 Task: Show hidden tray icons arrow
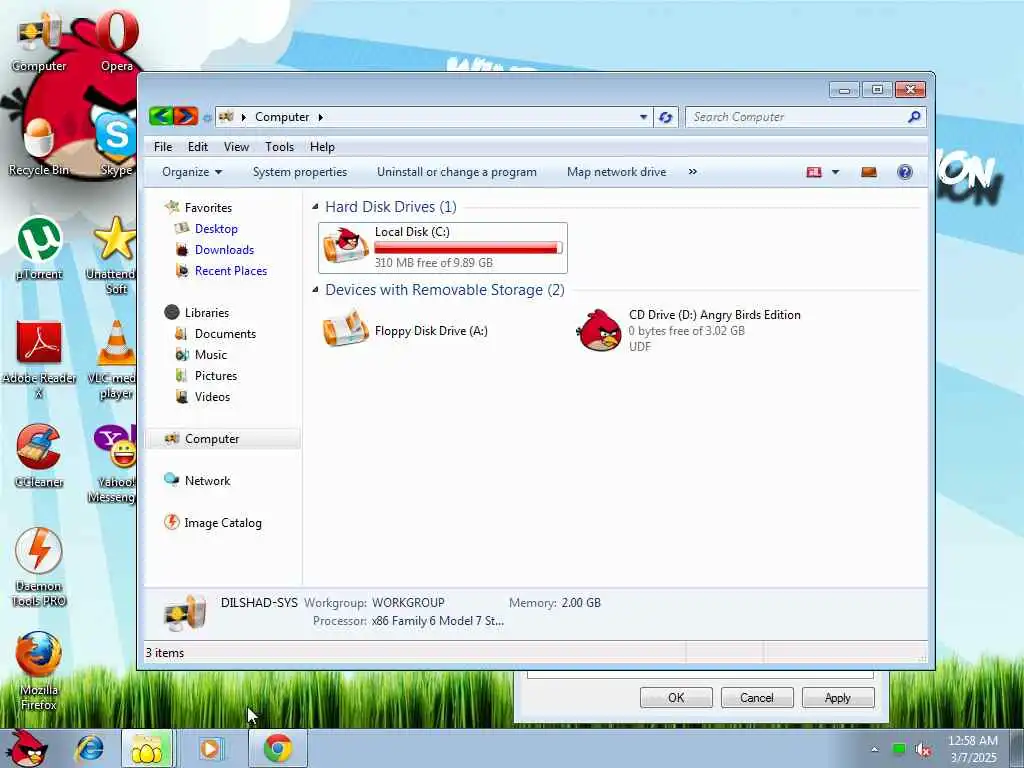click(875, 750)
